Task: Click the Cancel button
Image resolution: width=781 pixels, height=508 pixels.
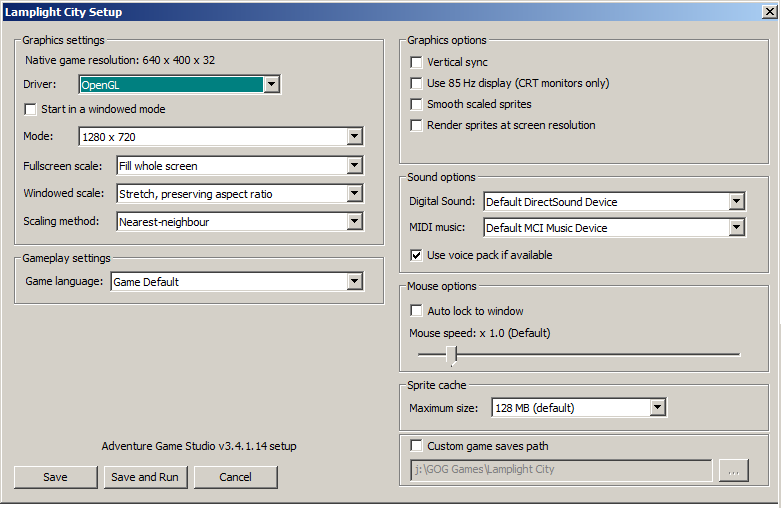Action: (x=236, y=477)
